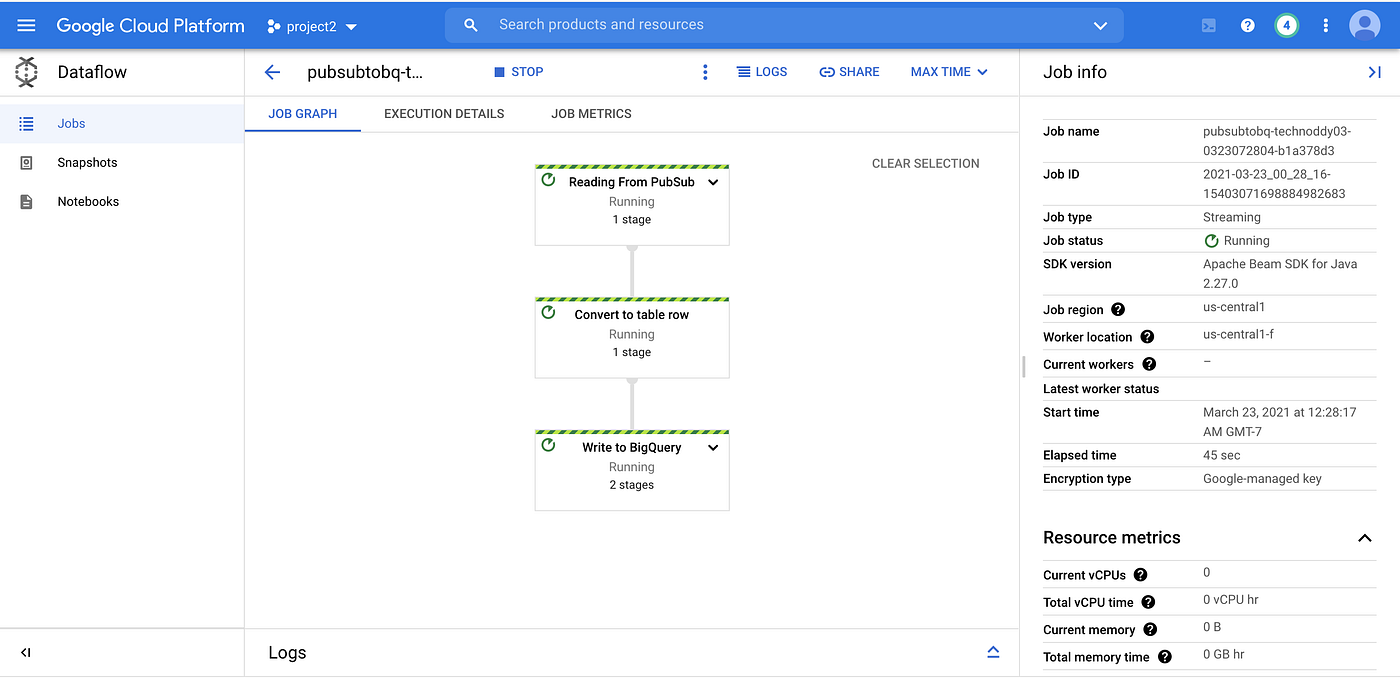Go back with the arrow icon
1400x678 pixels.
pos(272,72)
